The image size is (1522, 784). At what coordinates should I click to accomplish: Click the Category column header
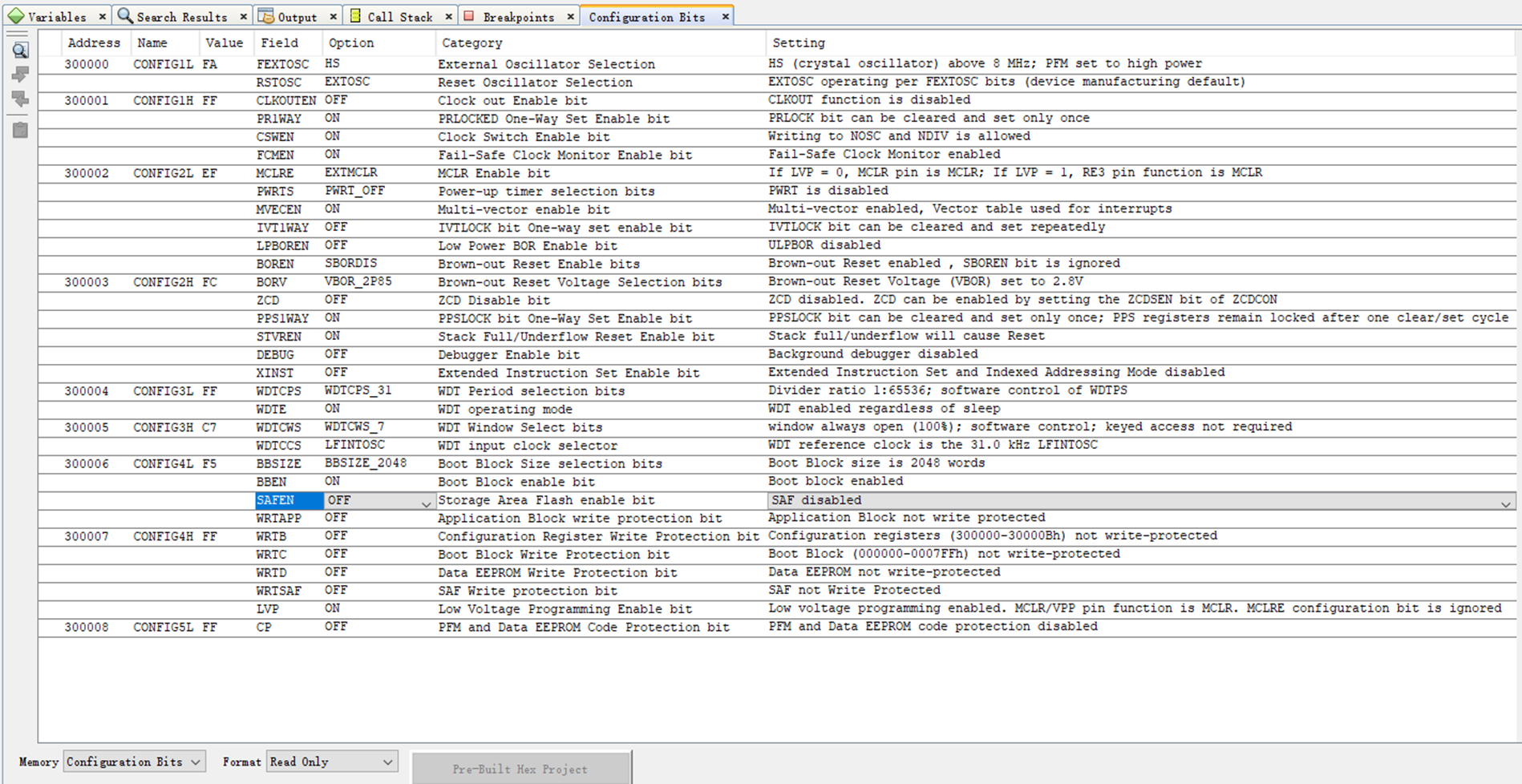pos(472,42)
